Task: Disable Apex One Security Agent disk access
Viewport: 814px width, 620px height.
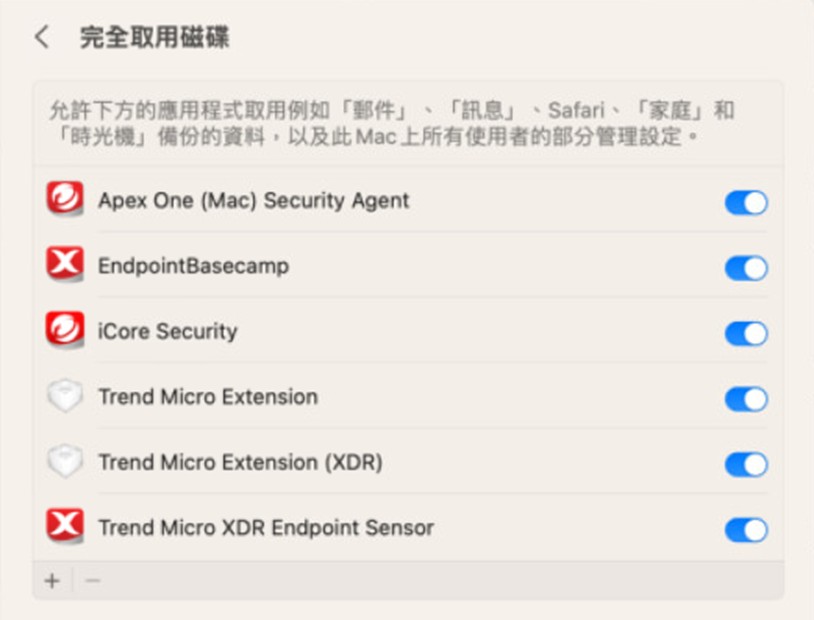Action: [x=746, y=203]
